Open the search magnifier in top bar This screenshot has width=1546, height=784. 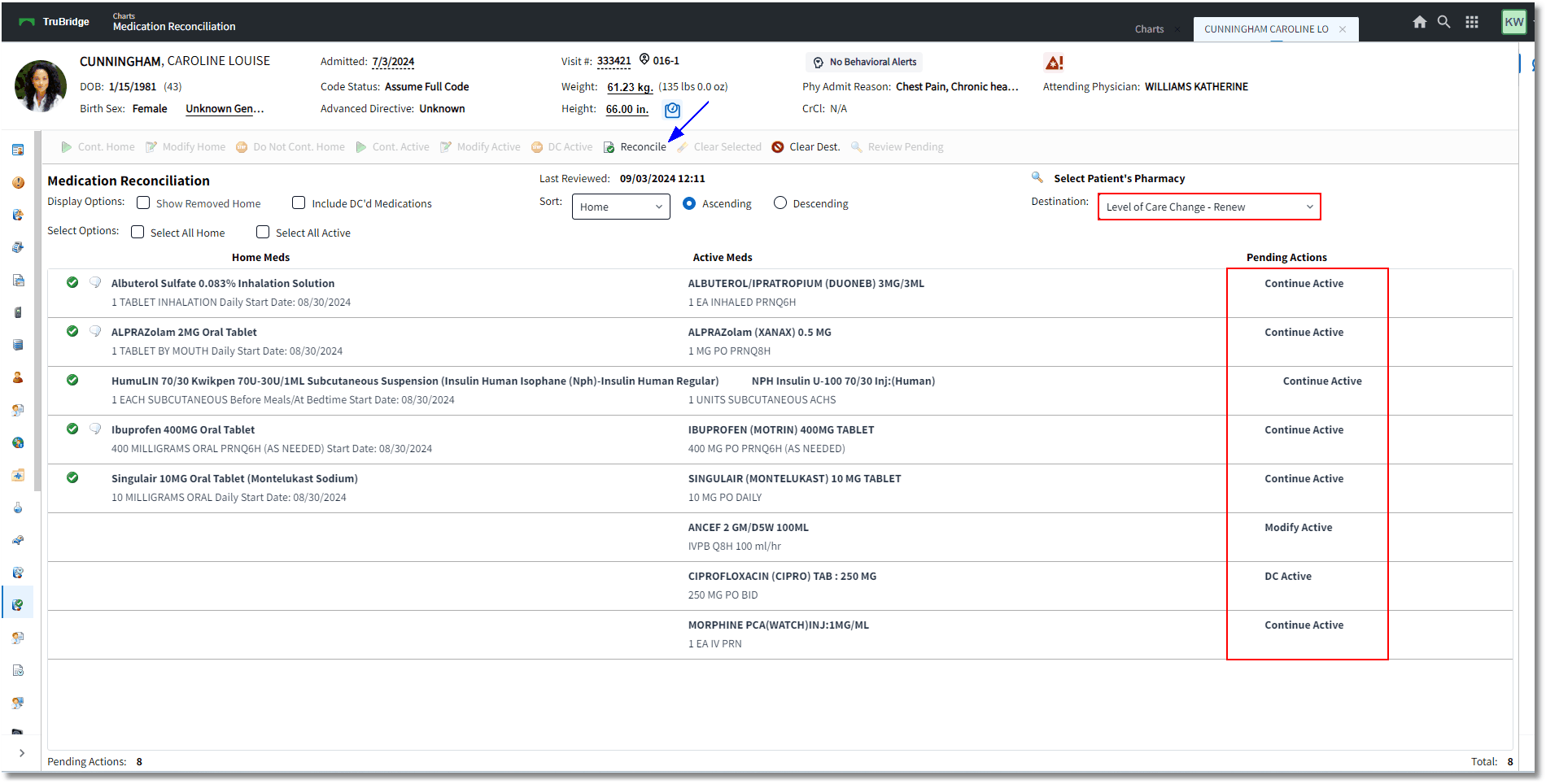[x=1443, y=22]
